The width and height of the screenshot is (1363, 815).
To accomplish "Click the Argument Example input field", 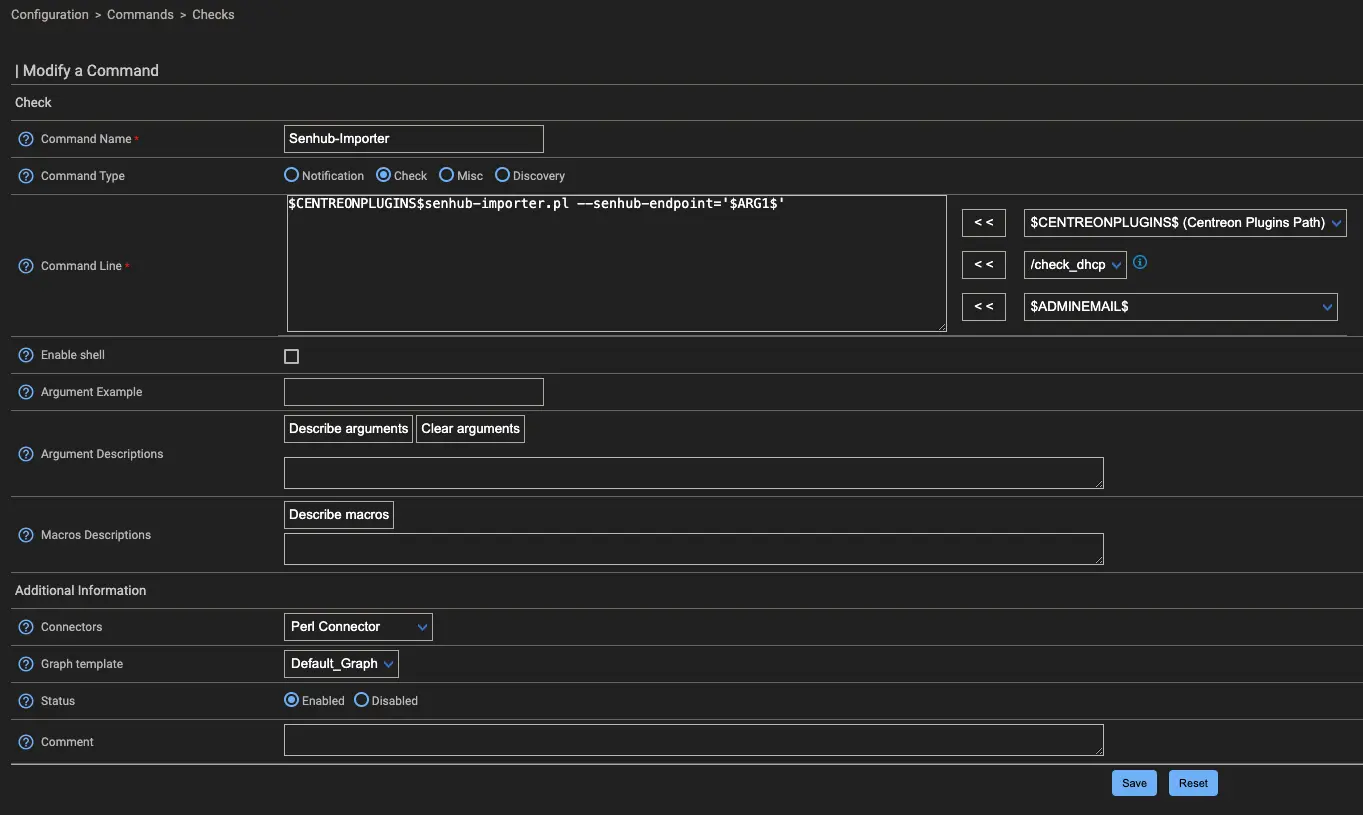I will [x=414, y=392].
